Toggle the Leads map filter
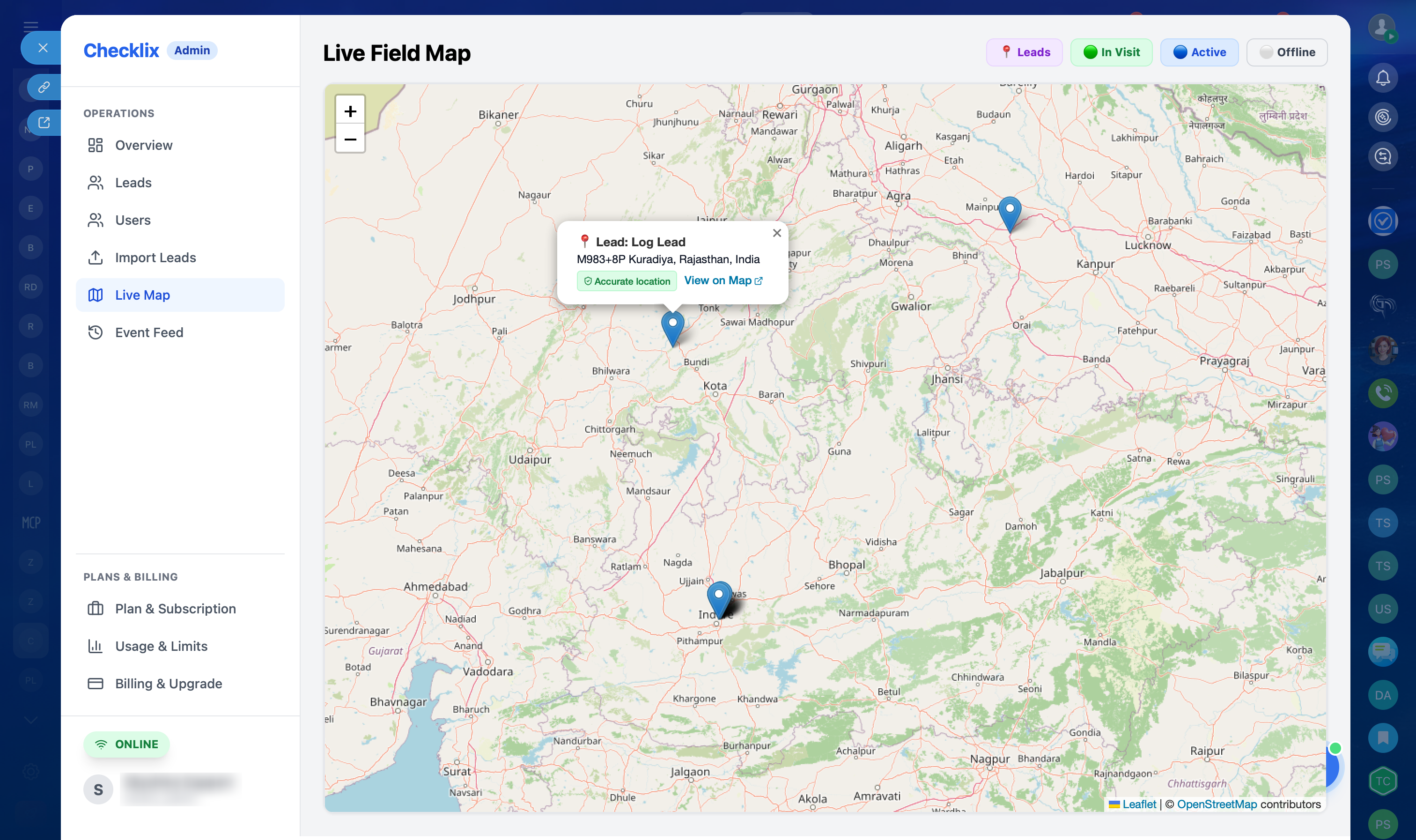 pos(1025,52)
